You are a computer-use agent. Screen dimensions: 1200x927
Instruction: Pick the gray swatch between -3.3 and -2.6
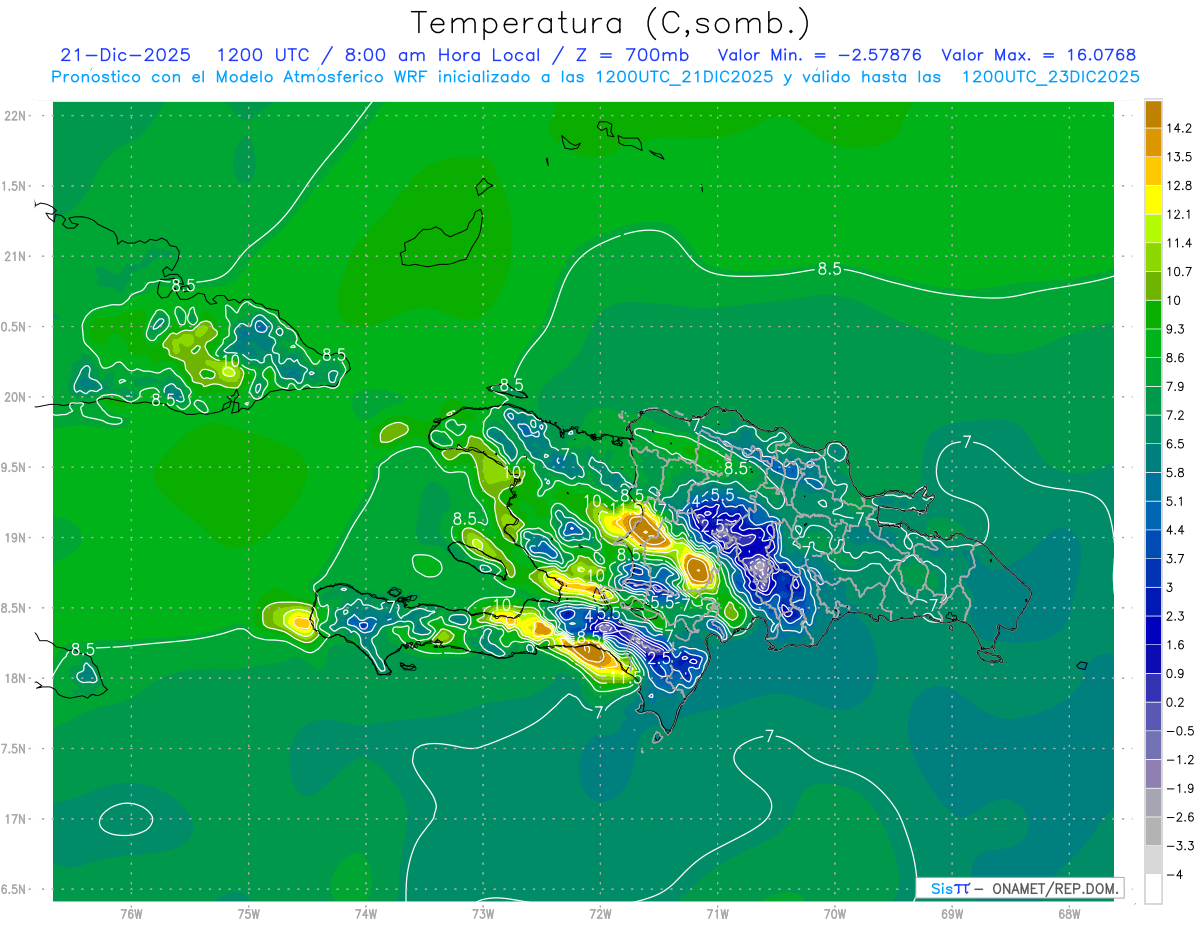(x=1153, y=830)
